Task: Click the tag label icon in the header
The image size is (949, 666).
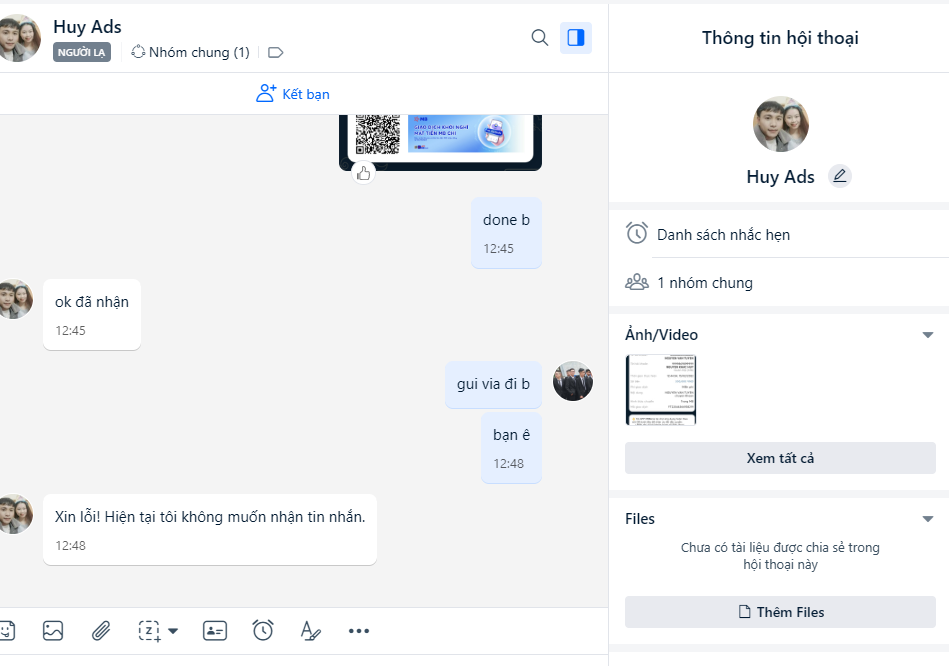Action: (x=277, y=52)
